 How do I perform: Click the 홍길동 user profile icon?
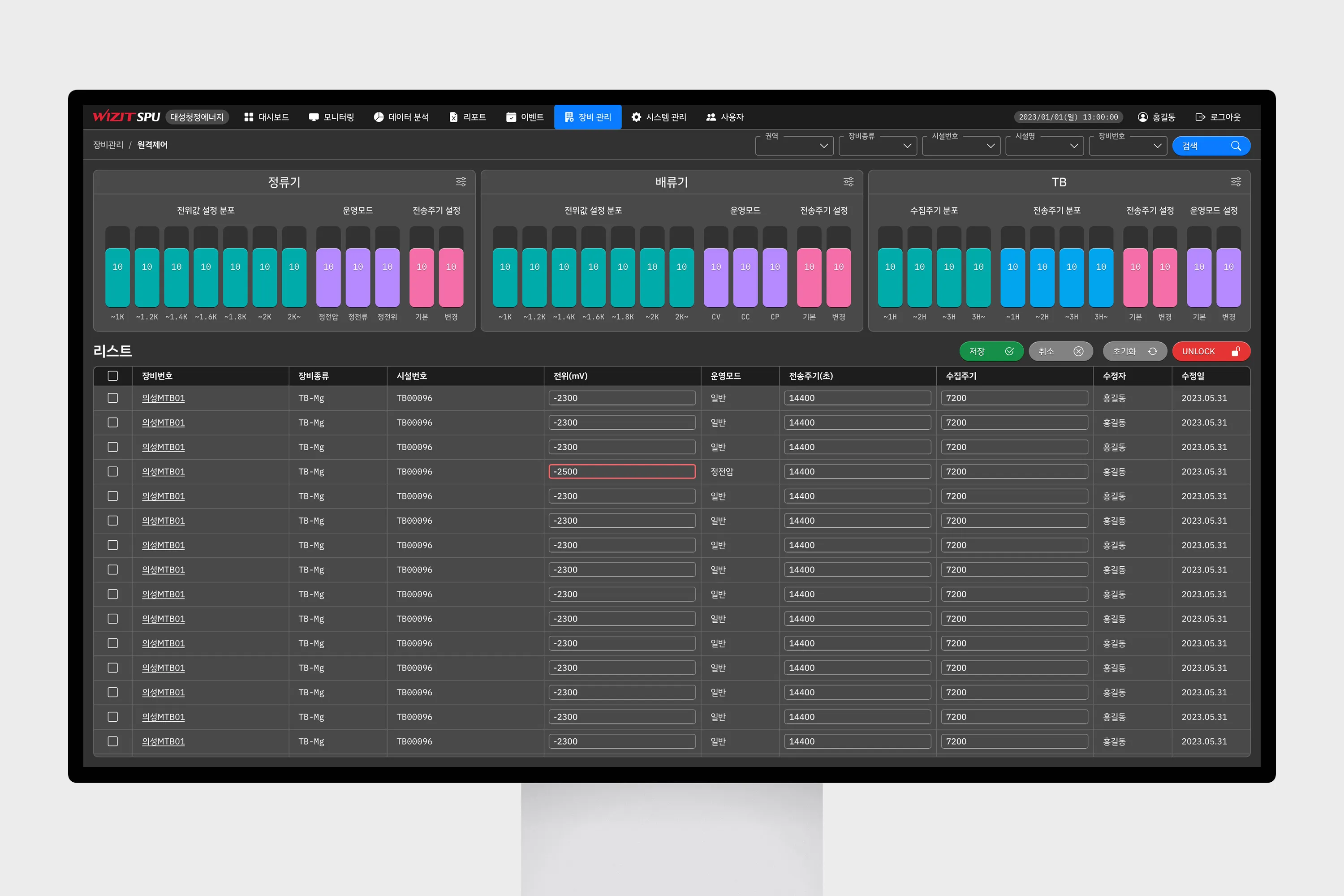click(1142, 117)
